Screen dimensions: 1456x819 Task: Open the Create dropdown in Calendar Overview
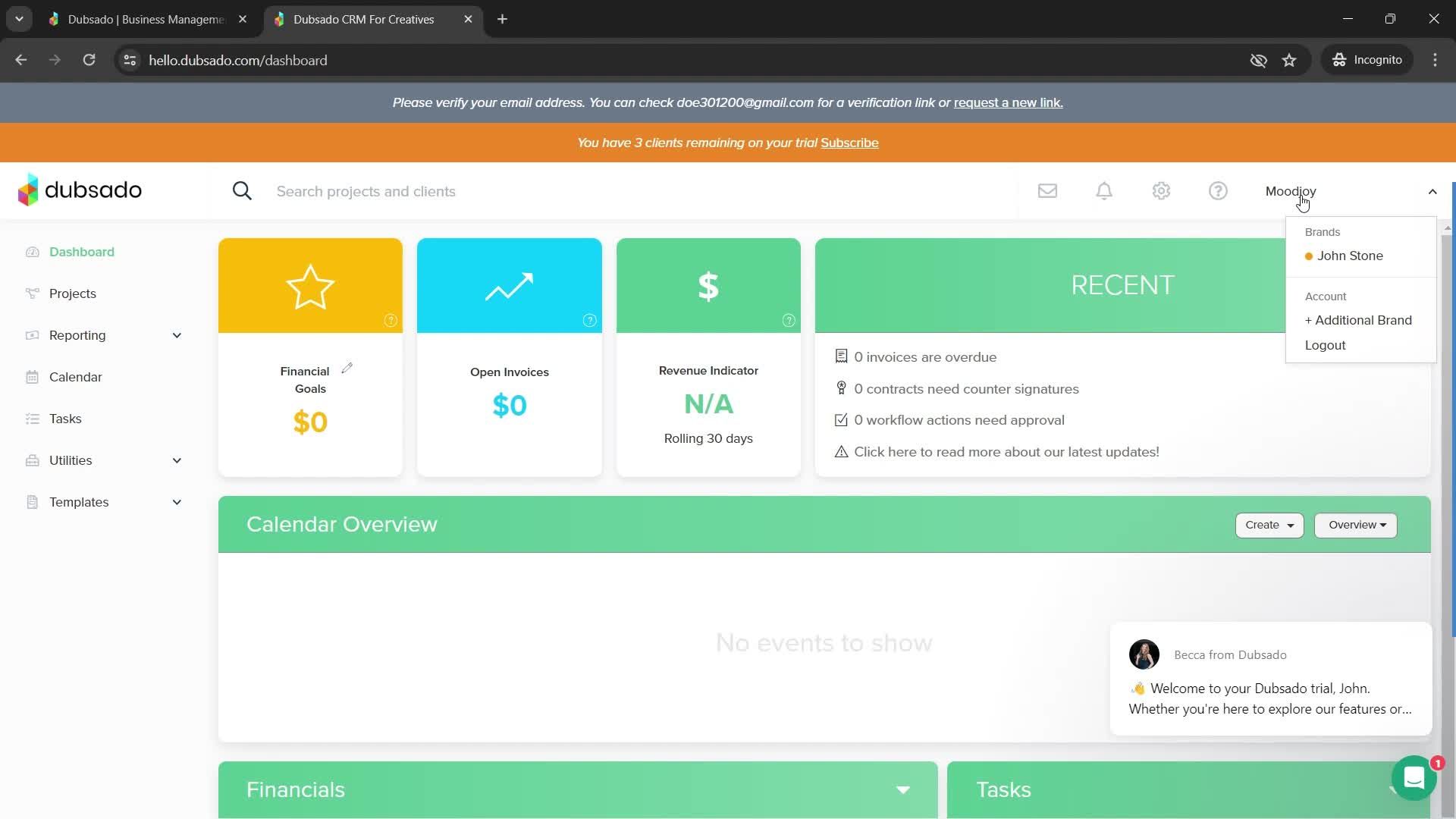[1269, 525]
